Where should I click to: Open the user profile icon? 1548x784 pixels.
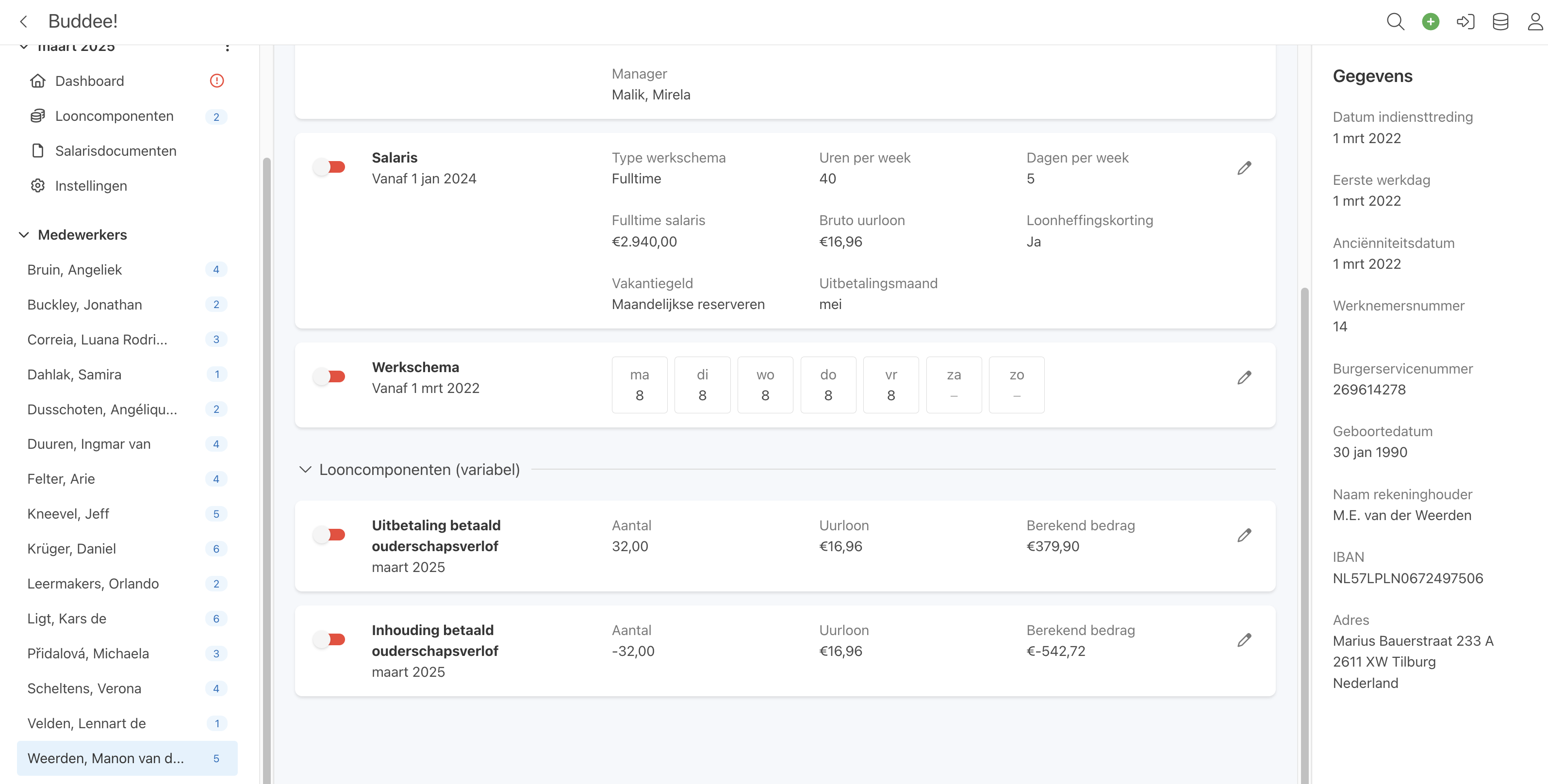tap(1535, 22)
